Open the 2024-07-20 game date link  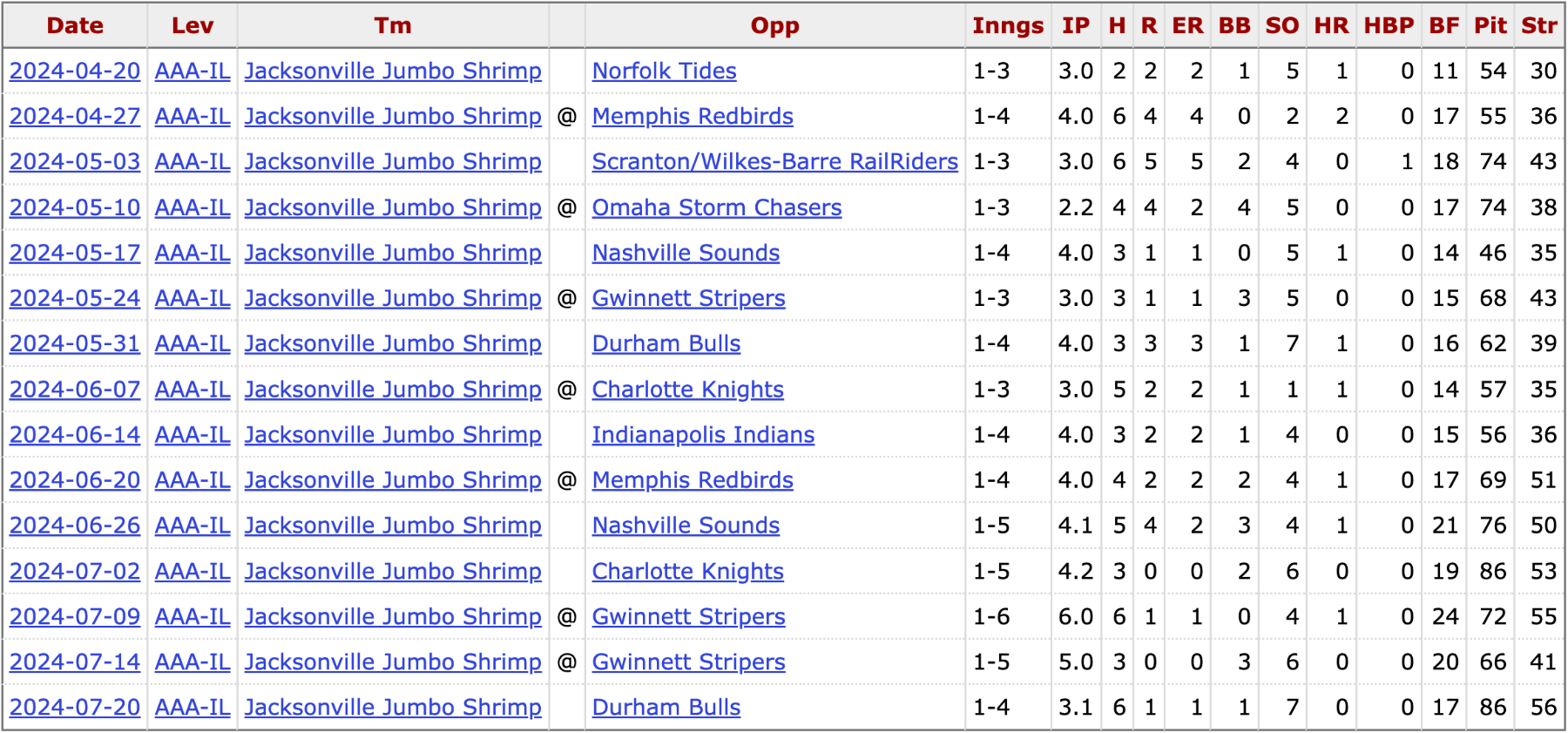75,707
